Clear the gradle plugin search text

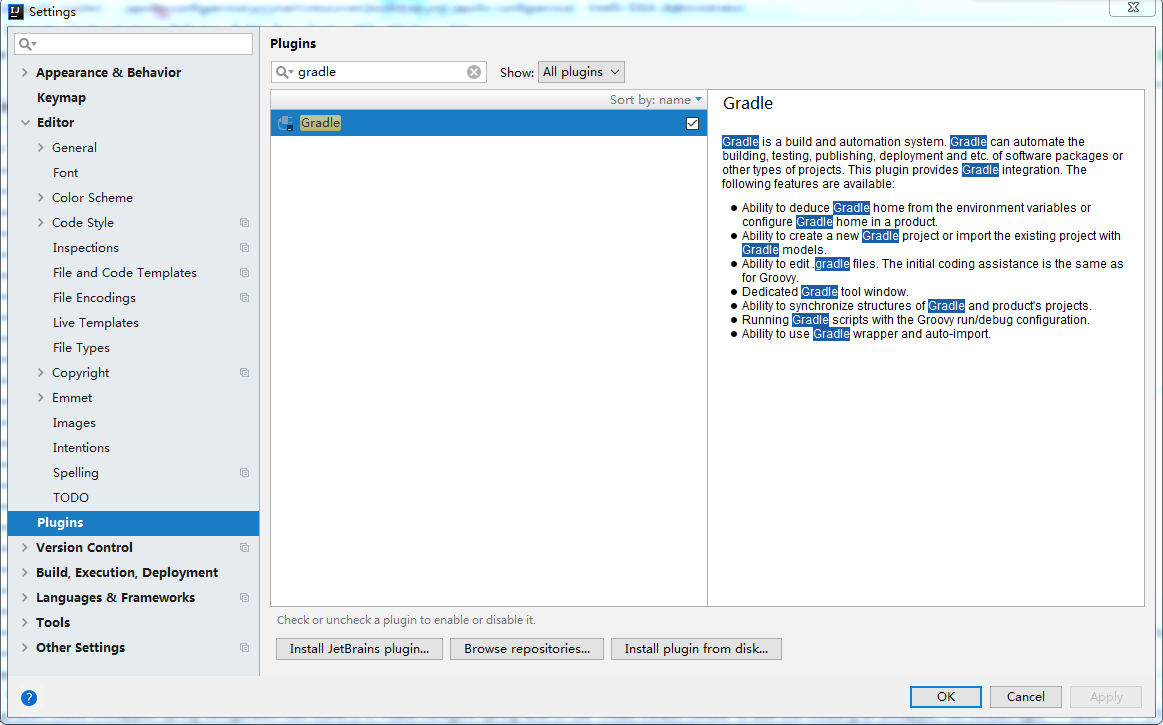(x=474, y=72)
